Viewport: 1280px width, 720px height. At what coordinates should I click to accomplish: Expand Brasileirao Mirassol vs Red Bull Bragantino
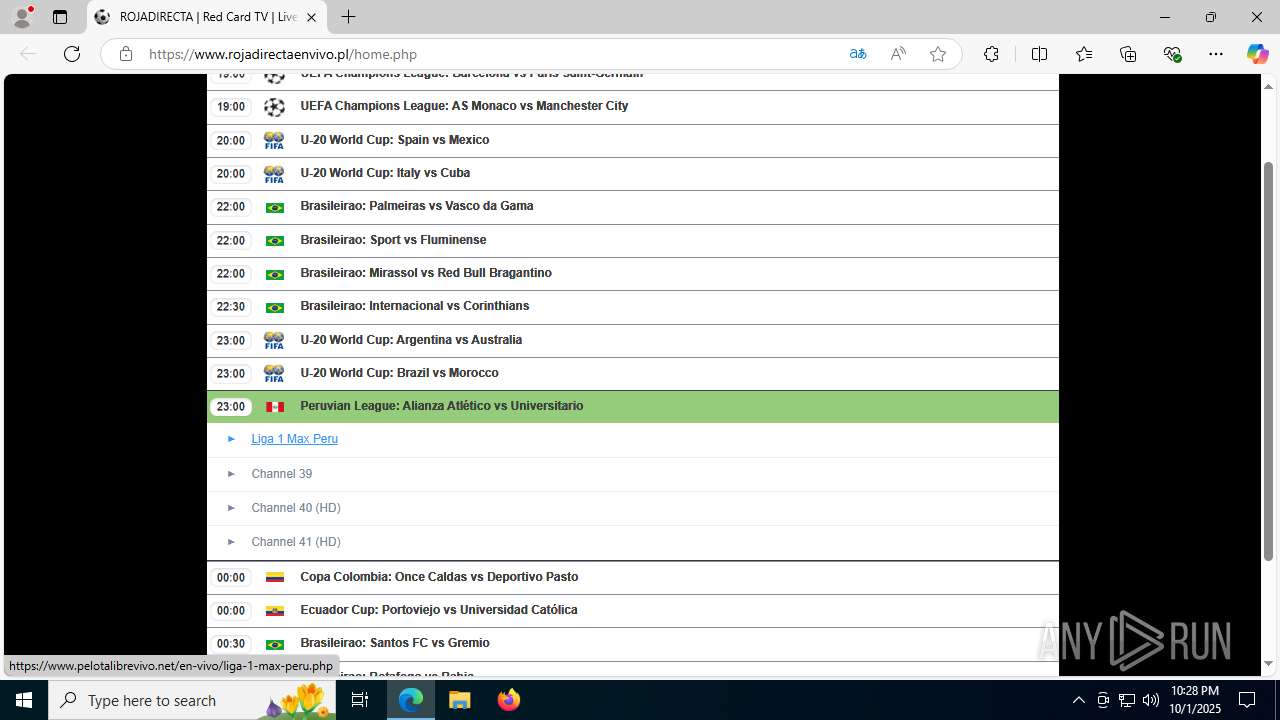(633, 274)
